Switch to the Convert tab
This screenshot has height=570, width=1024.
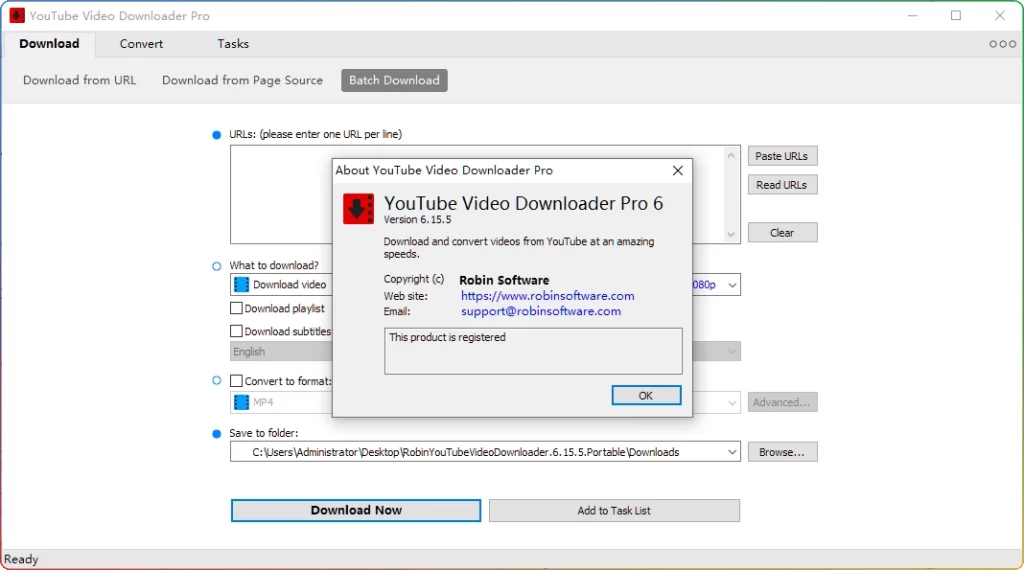click(x=141, y=44)
